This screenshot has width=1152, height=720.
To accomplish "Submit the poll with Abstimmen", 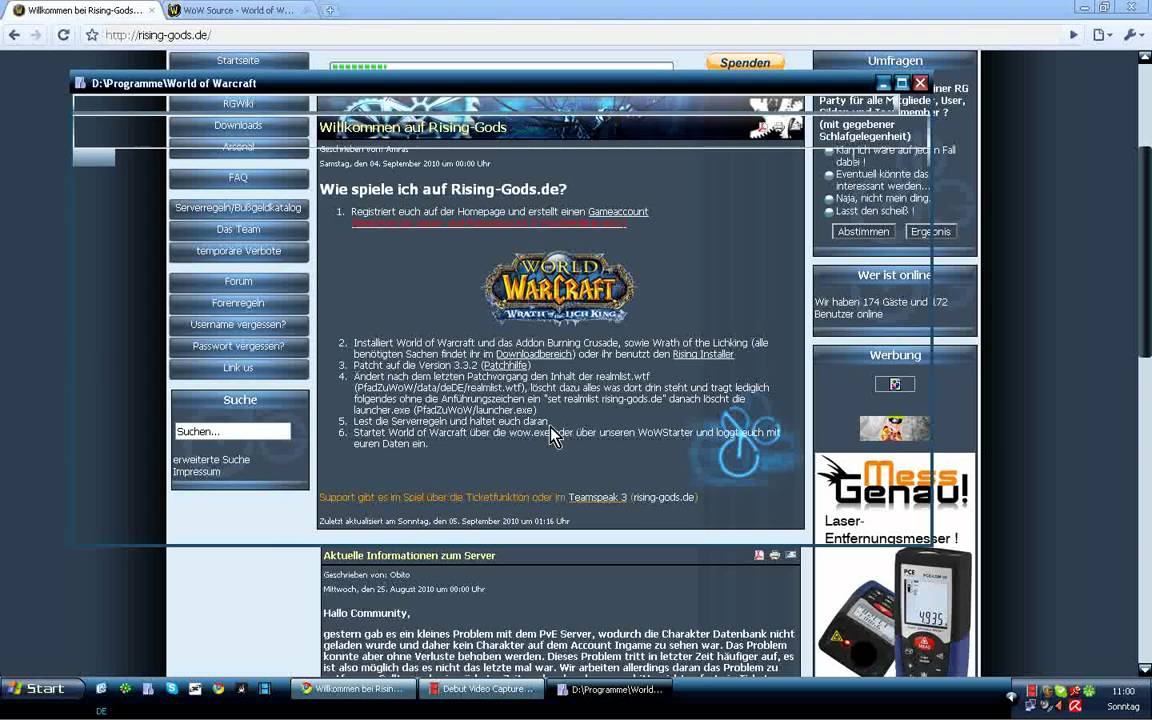I will (863, 231).
